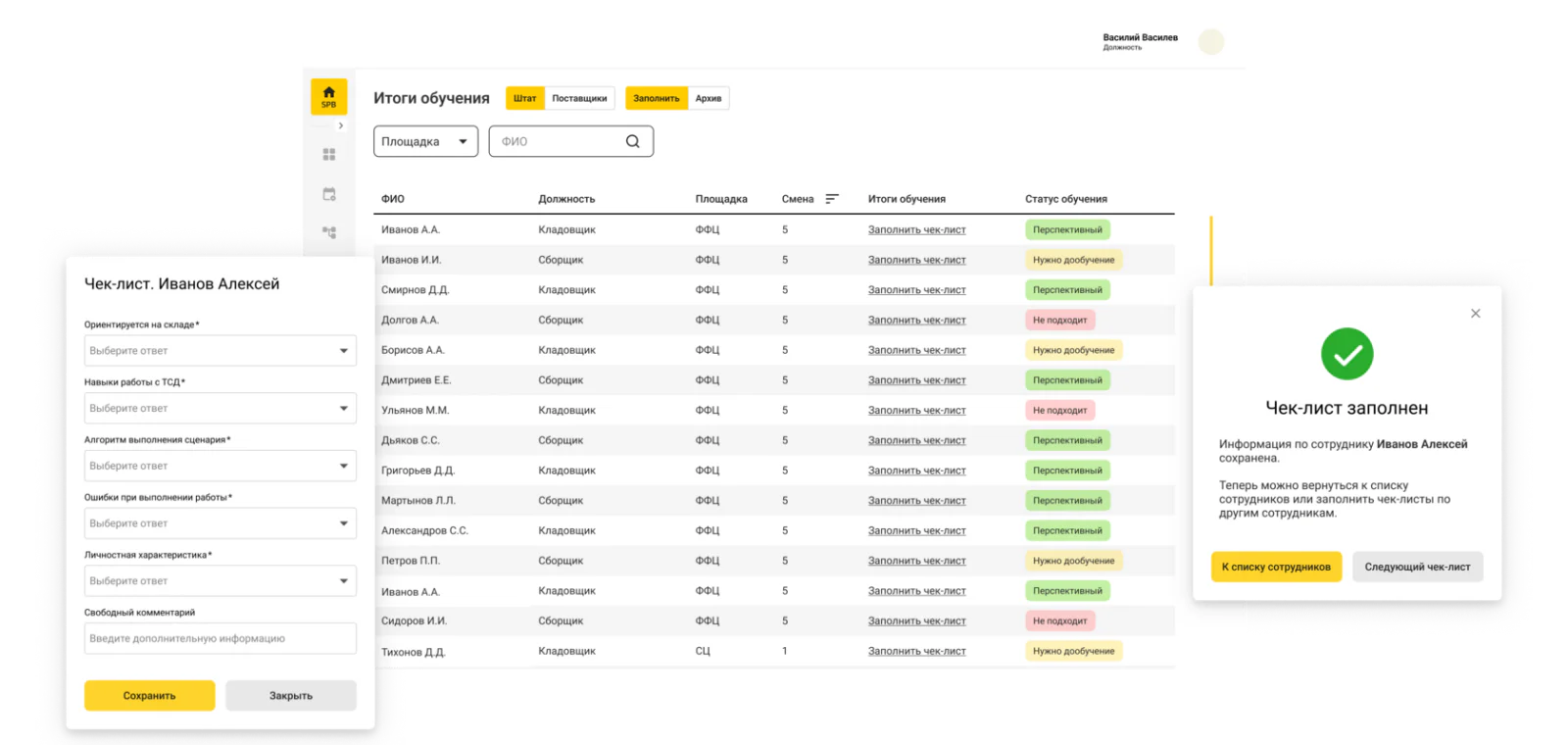
Task: Select the Заполнить tab
Action: 656,98
